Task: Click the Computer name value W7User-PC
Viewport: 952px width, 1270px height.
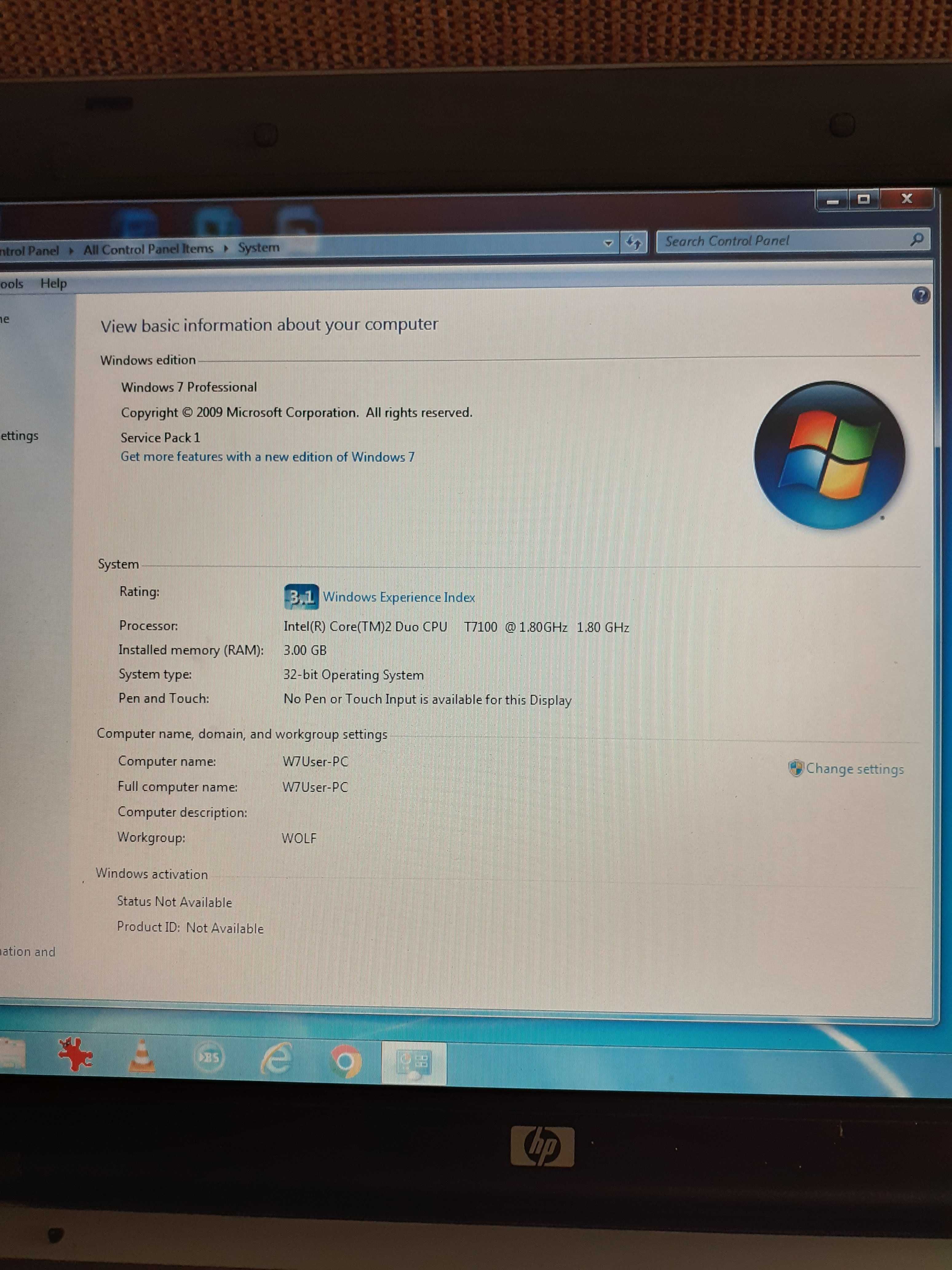Action: (x=315, y=762)
